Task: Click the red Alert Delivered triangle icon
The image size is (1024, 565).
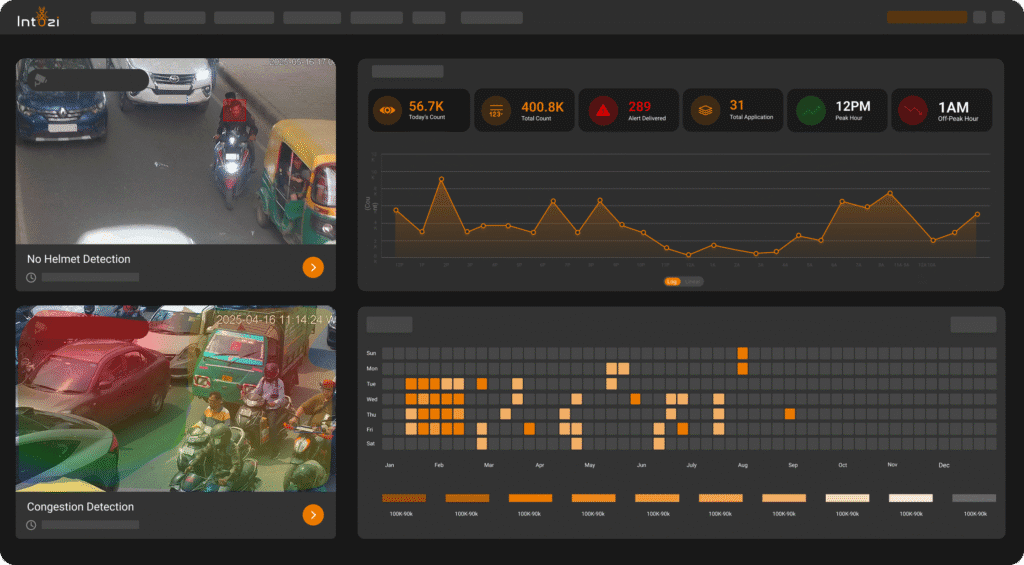Action: coord(603,110)
